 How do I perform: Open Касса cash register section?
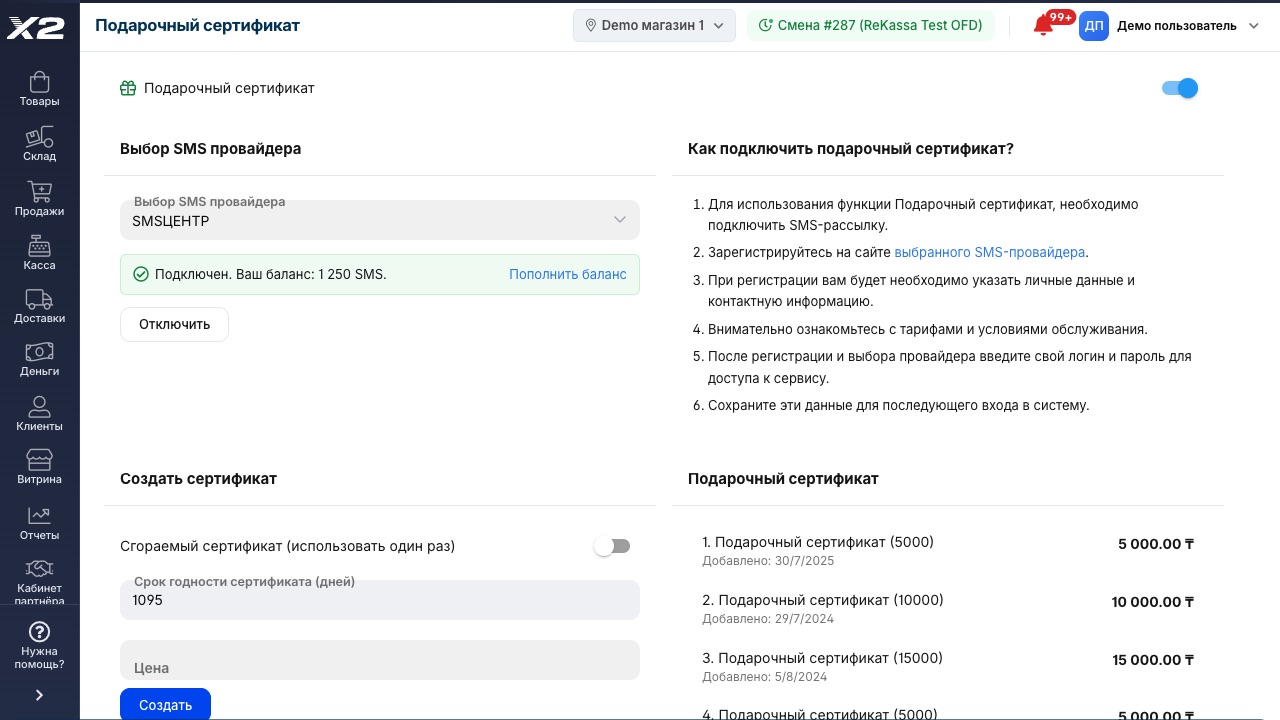click(x=39, y=253)
